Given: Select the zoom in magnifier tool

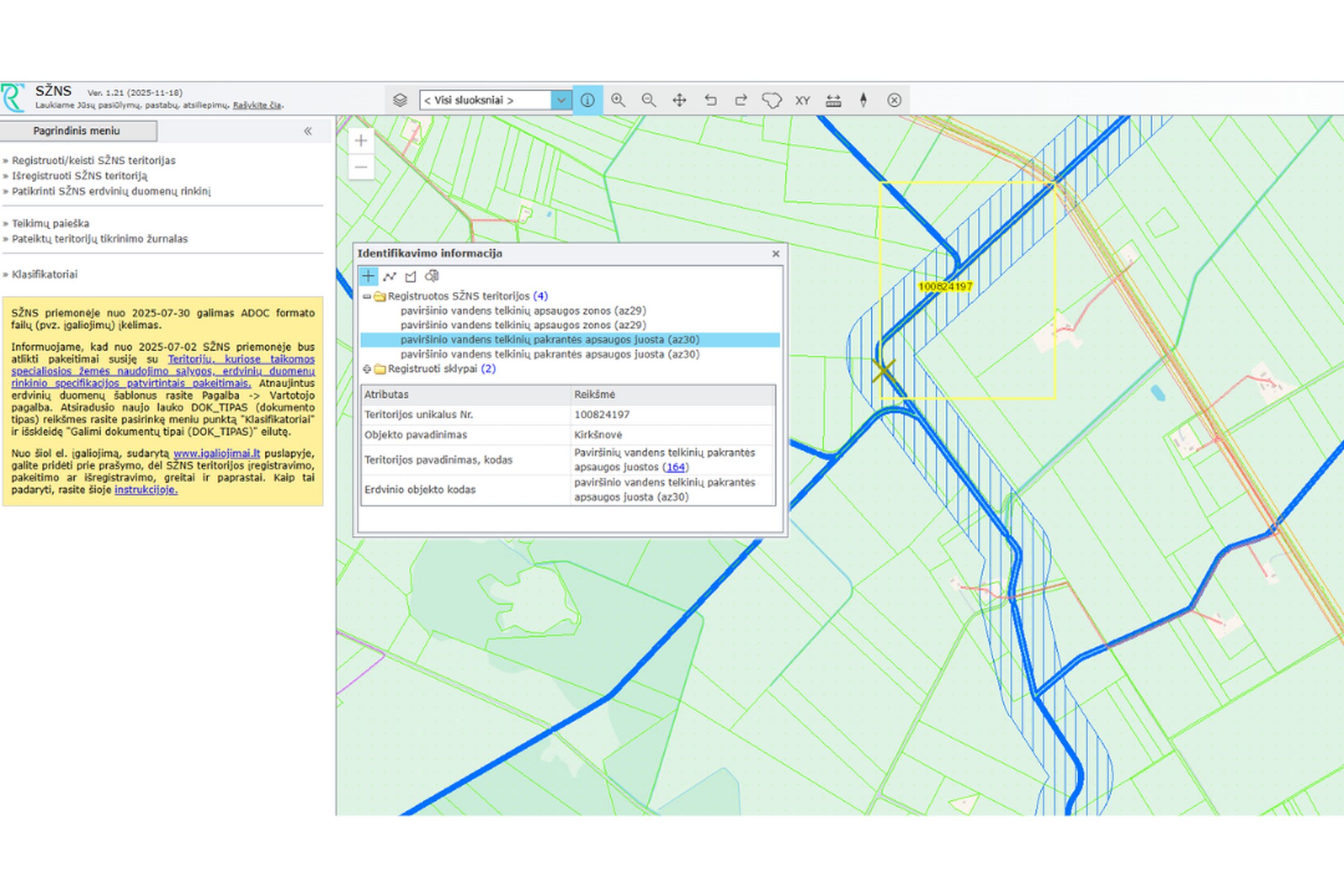Looking at the screenshot, I should pyautogui.click(x=618, y=100).
